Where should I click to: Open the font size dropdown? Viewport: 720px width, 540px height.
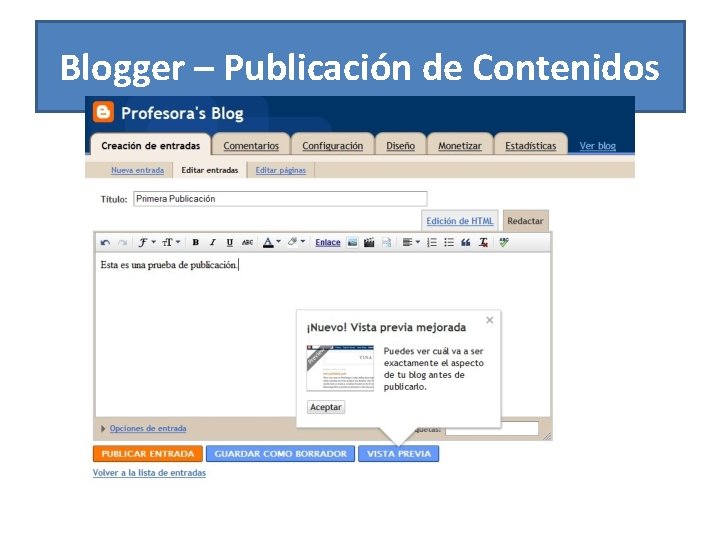point(171,242)
